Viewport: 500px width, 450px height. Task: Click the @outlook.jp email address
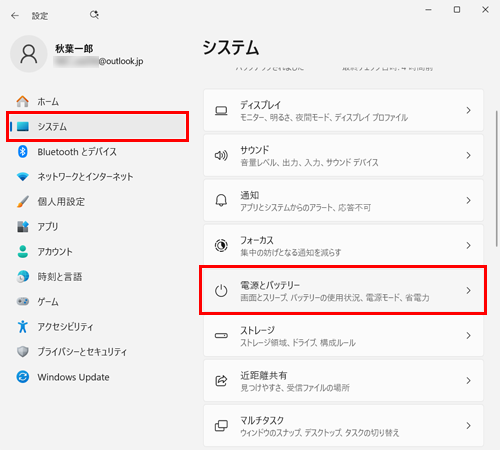tap(121, 61)
